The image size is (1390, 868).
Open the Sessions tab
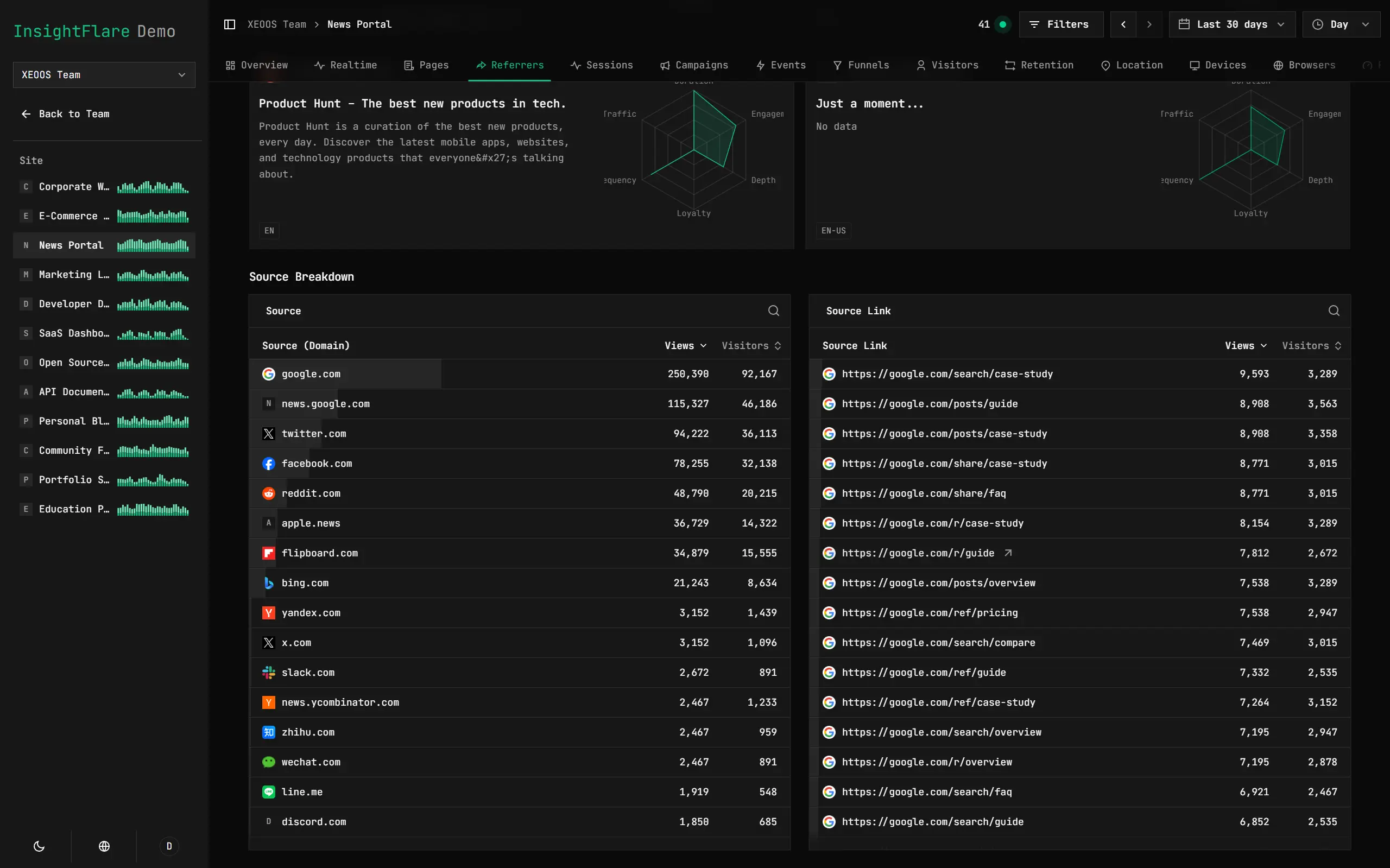pos(602,66)
